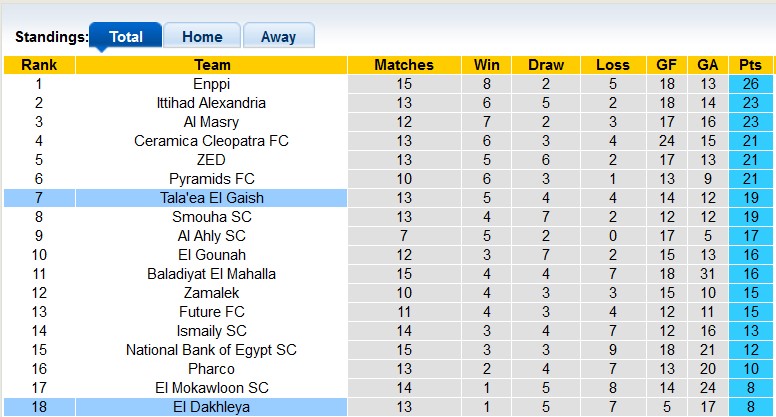Screen dimensions: 776x417
Task: Click Pyramids FC team name
Action: point(211,179)
